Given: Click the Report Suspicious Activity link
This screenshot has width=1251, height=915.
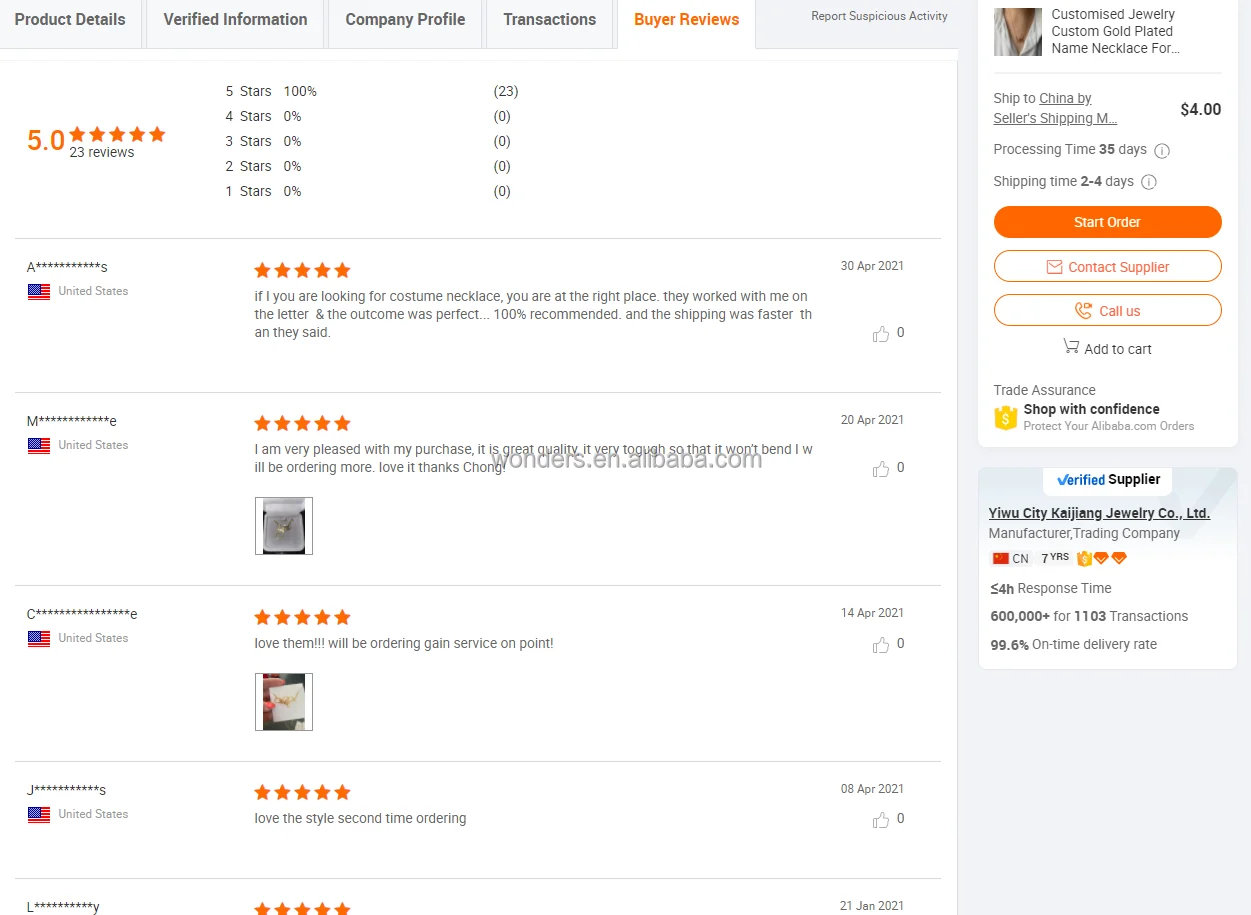Looking at the screenshot, I should click(879, 16).
